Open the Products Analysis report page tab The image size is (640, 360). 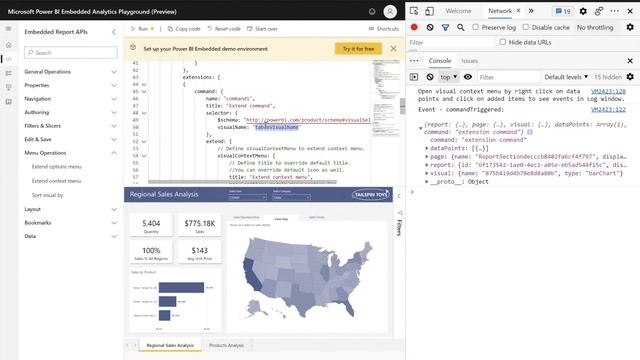tap(226, 345)
